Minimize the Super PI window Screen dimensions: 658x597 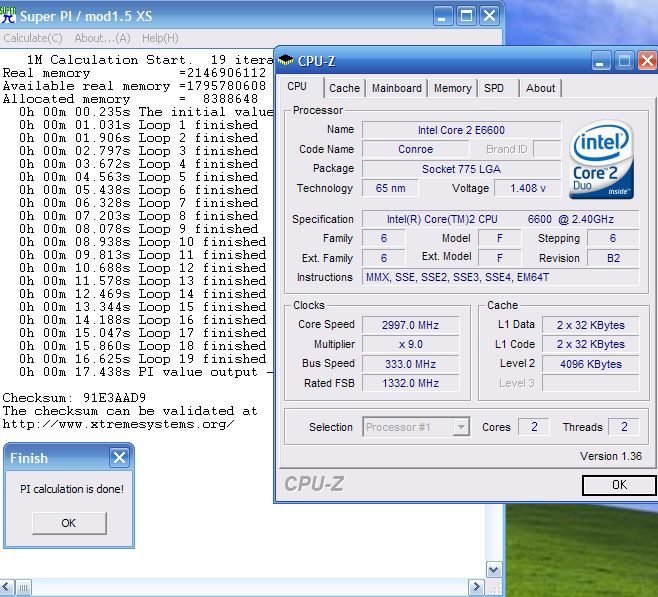(x=442, y=16)
